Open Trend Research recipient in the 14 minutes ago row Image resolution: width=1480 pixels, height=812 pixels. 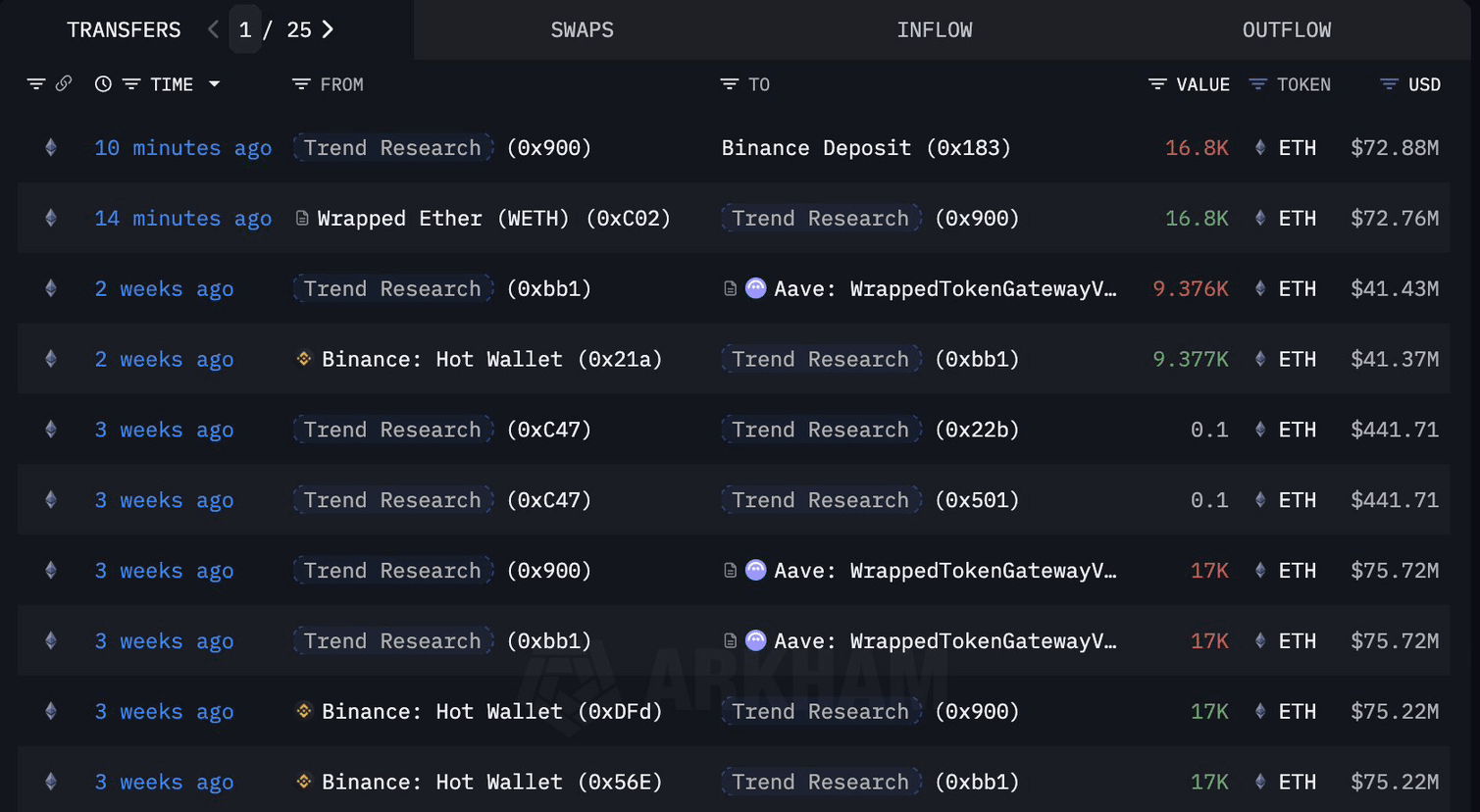pos(821,219)
